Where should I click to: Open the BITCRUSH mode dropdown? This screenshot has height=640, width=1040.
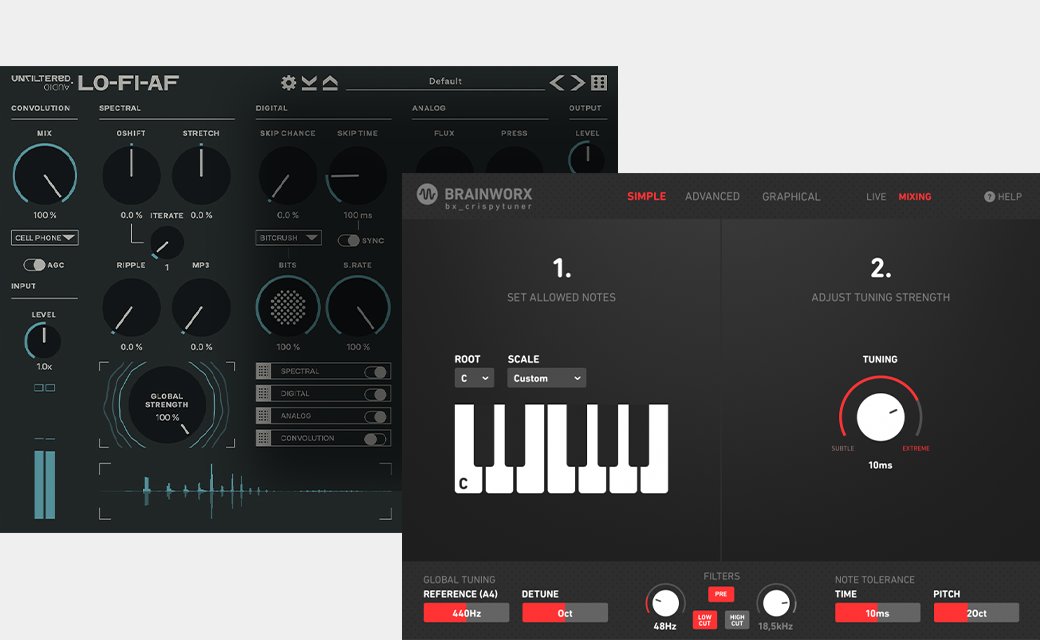click(x=289, y=237)
